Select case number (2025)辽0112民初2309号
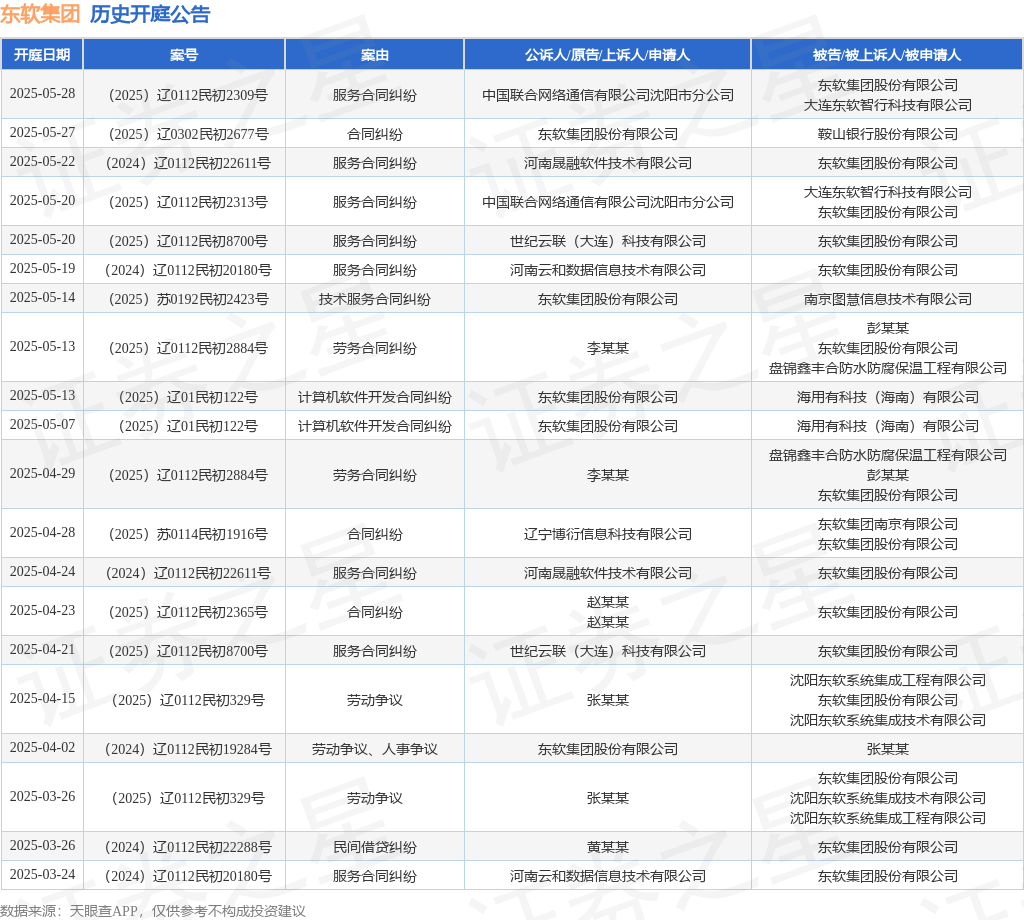 187,95
